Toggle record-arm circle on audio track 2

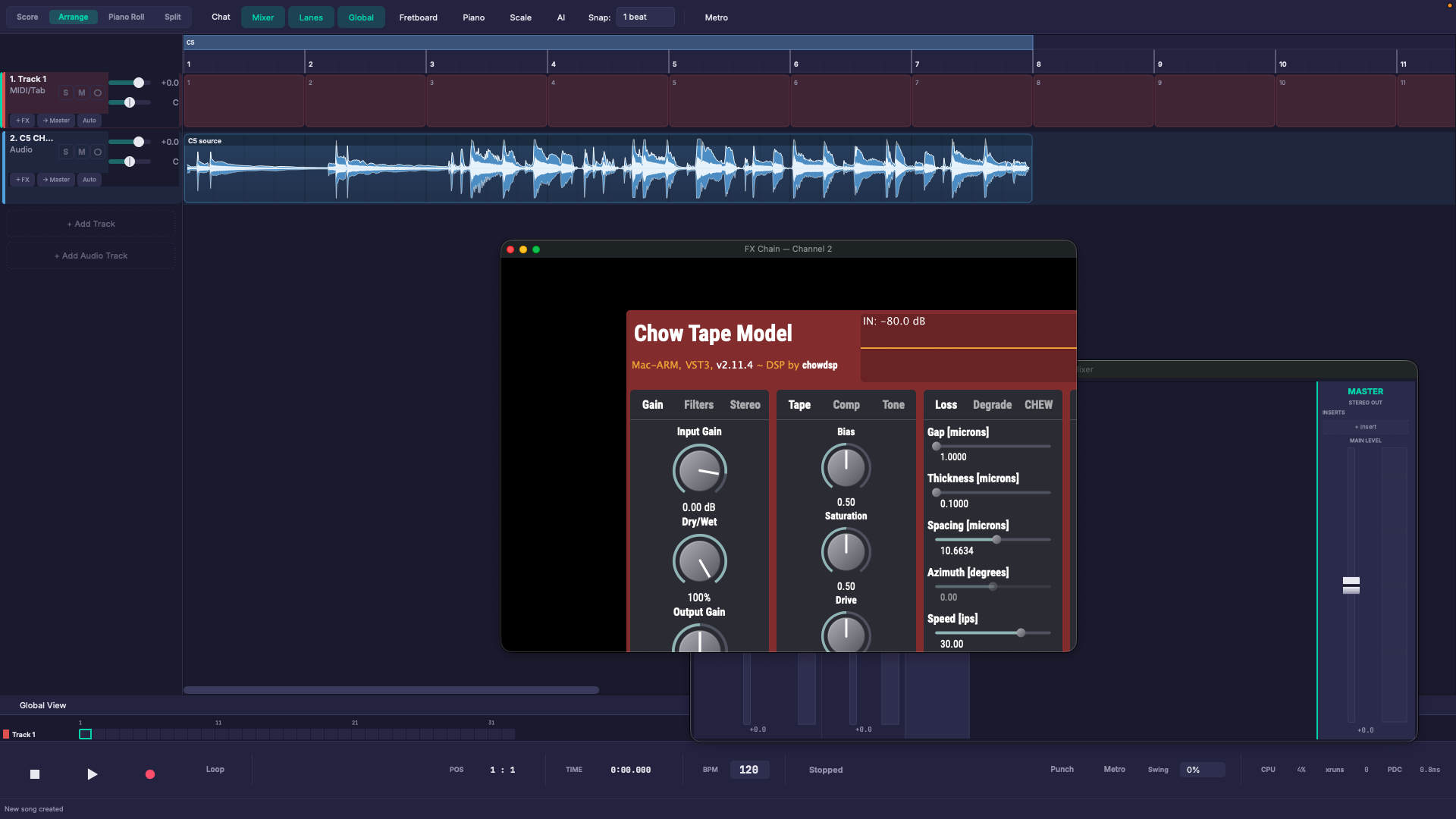coord(98,152)
